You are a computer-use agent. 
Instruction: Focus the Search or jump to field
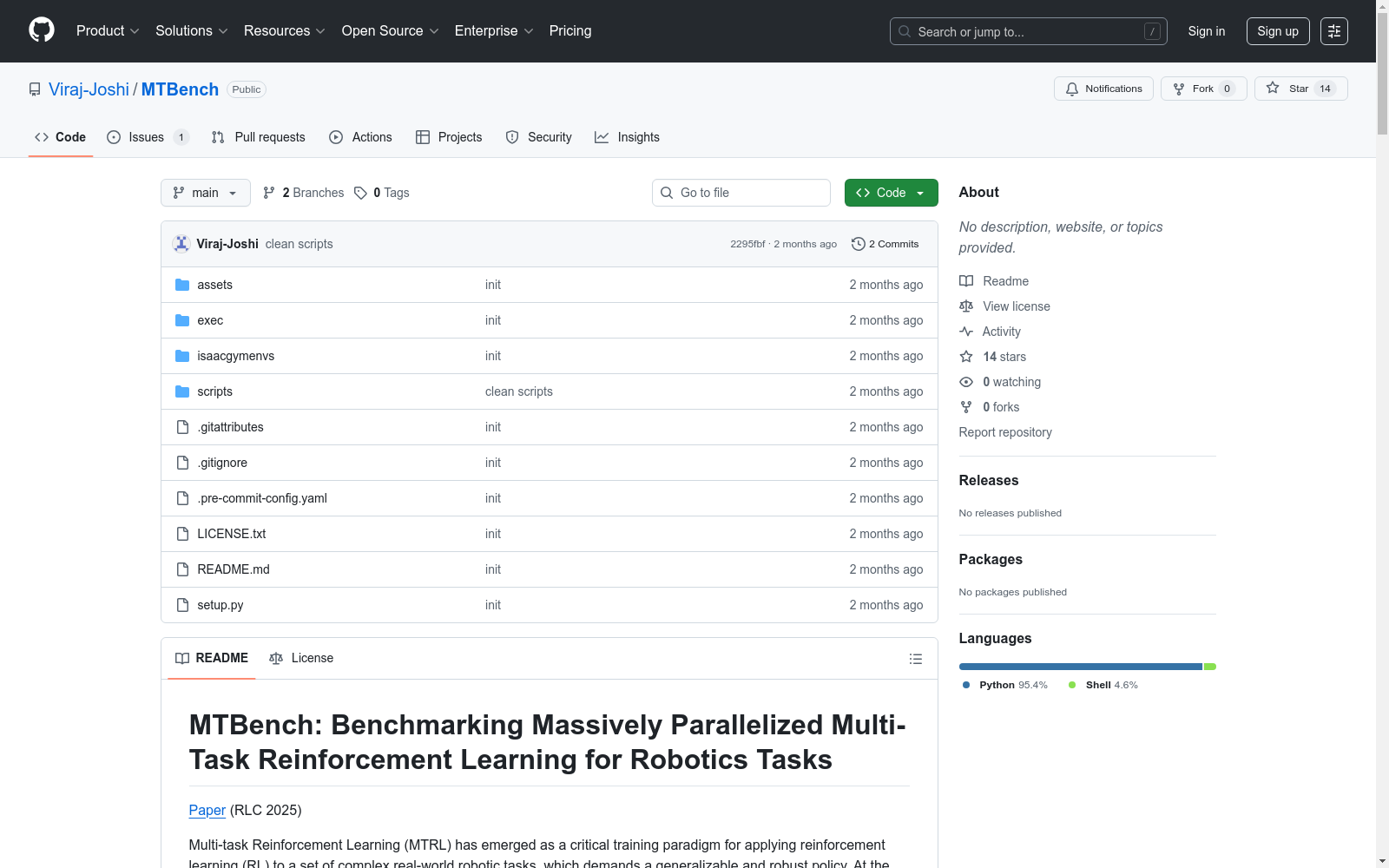pyautogui.click(x=1029, y=31)
